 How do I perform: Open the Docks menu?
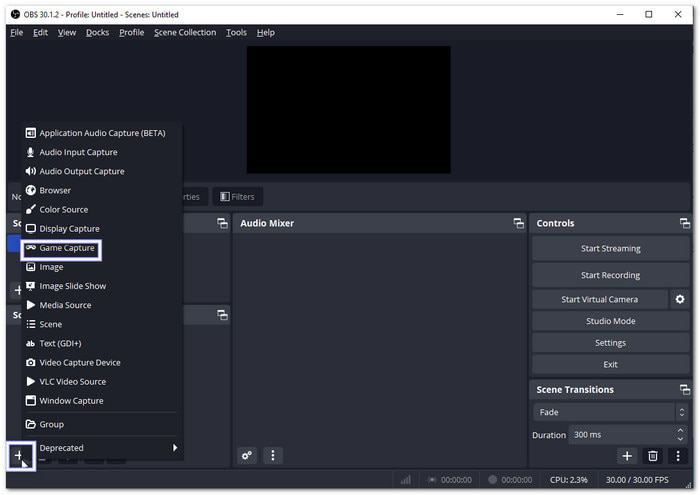tap(97, 33)
